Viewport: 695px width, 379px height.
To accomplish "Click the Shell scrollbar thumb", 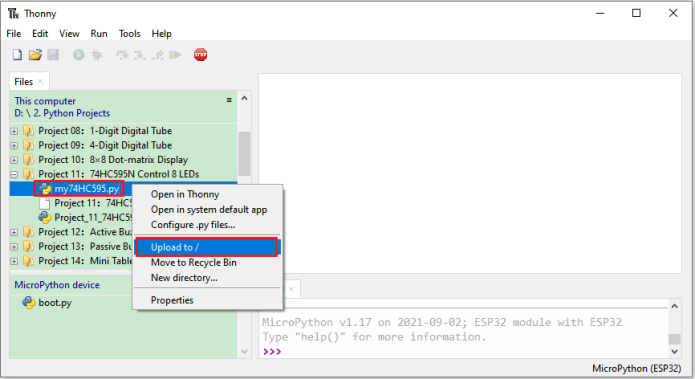I will pos(675,339).
